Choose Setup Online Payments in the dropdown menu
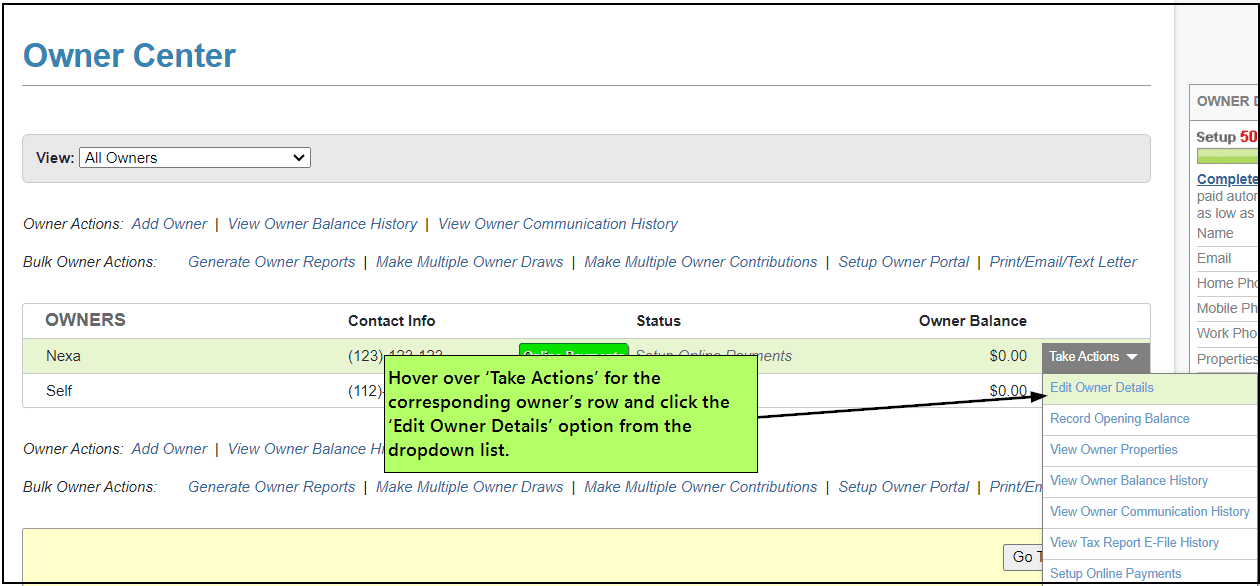This screenshot has height=586, width=1260. (1115, 574)
